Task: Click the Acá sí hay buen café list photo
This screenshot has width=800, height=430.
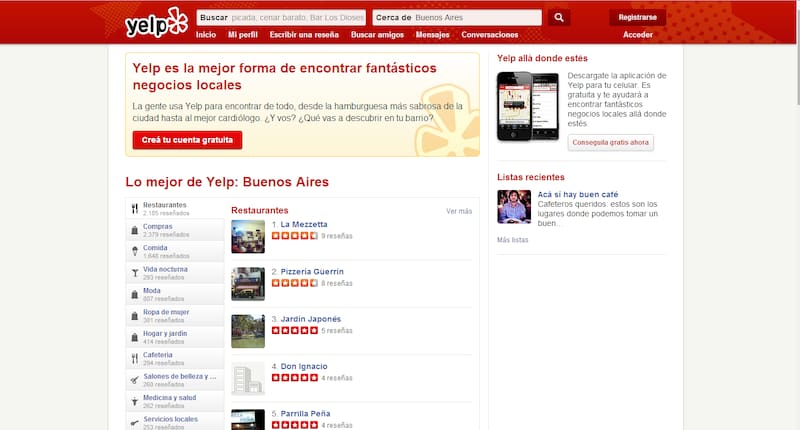Action: pos(514,207)
